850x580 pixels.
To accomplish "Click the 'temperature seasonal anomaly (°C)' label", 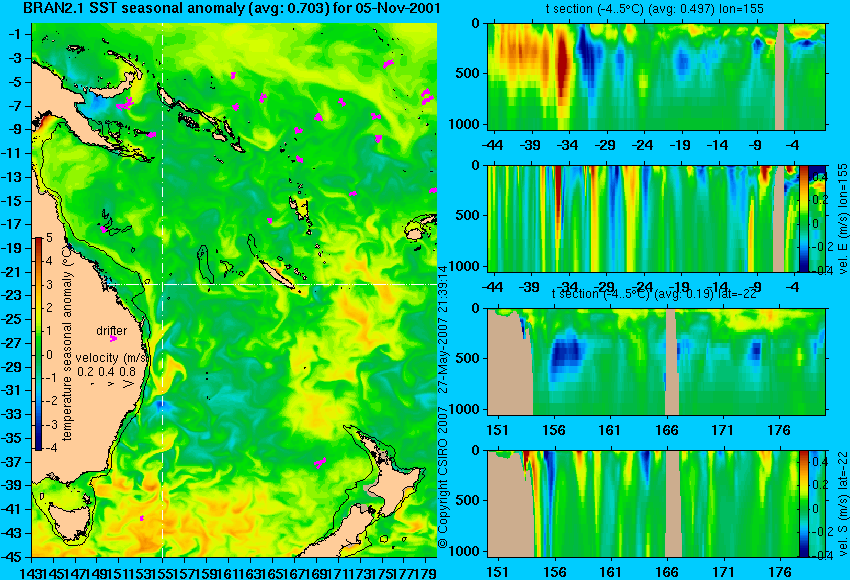I will [x=67, y=343].
